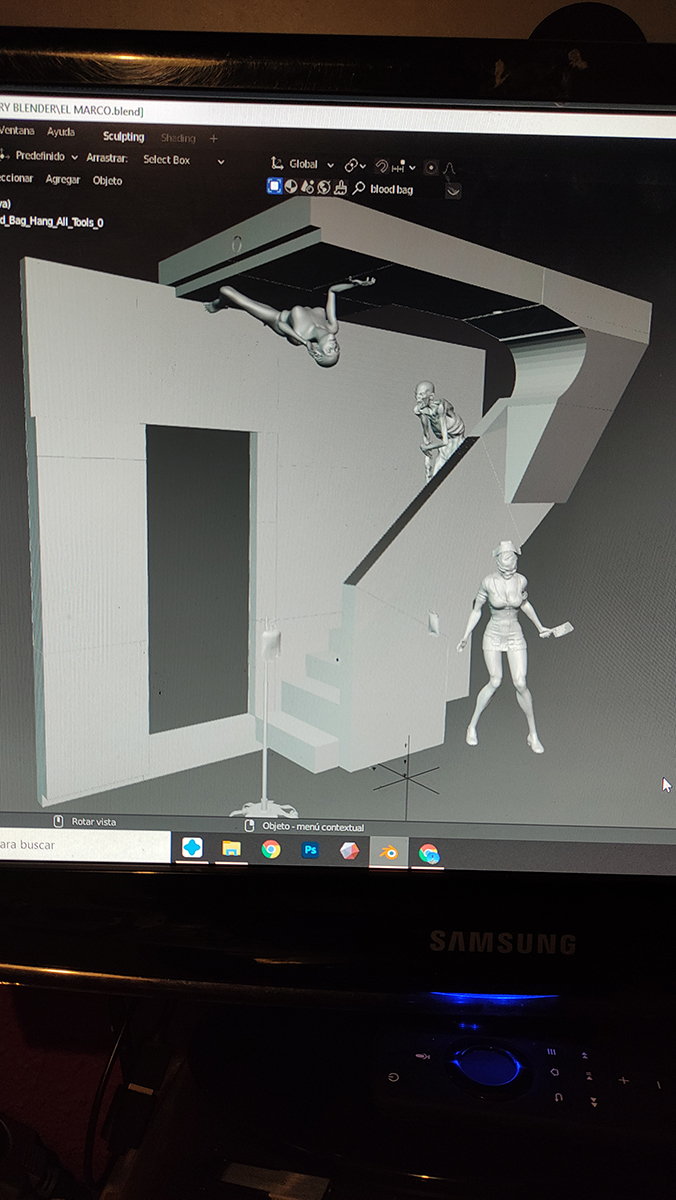Open the Agregar menu in viewport header
Screen dimensions: 676x1200
63,180
